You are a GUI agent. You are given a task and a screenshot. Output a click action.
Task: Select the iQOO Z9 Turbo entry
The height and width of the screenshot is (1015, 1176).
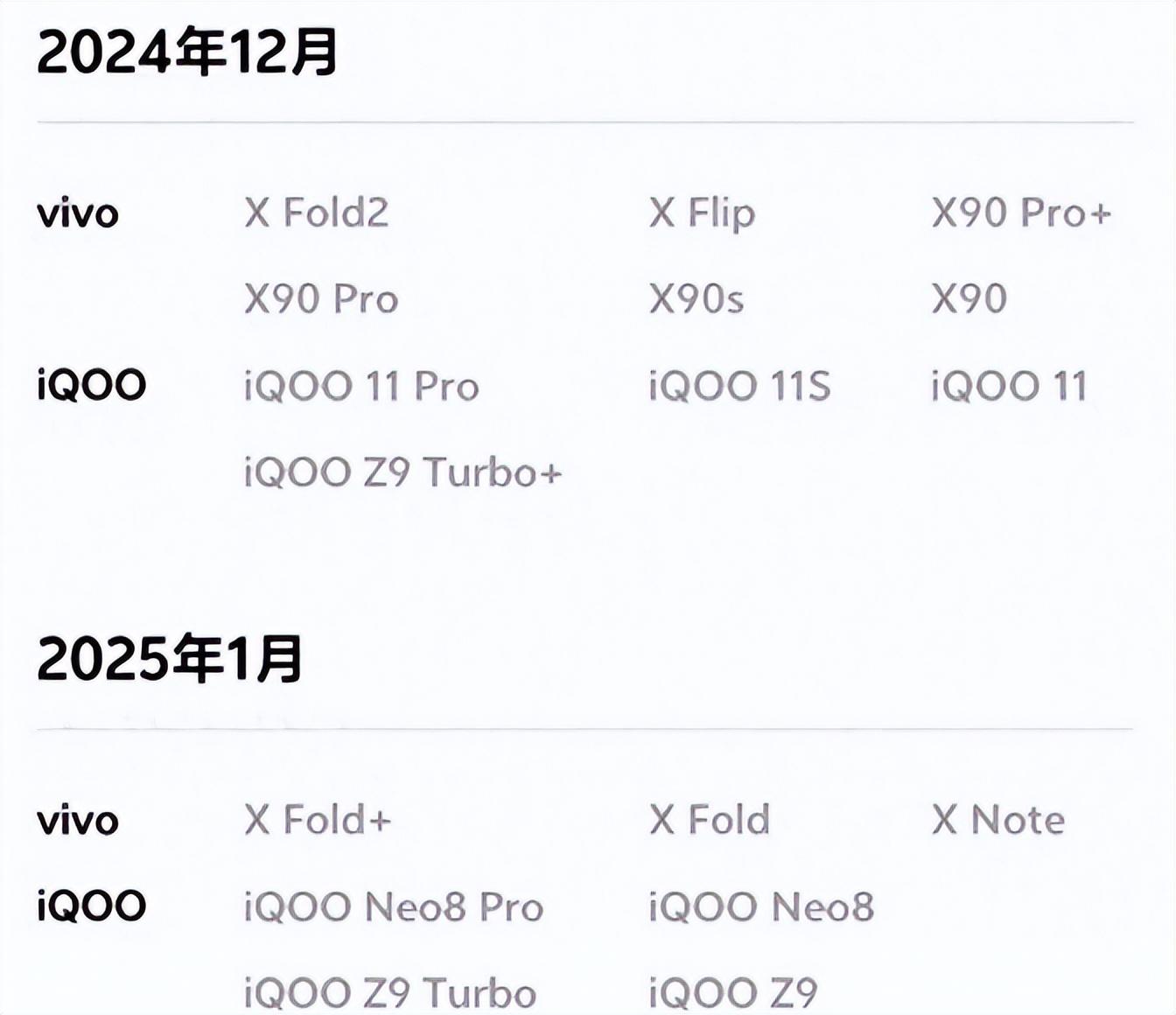390,993
